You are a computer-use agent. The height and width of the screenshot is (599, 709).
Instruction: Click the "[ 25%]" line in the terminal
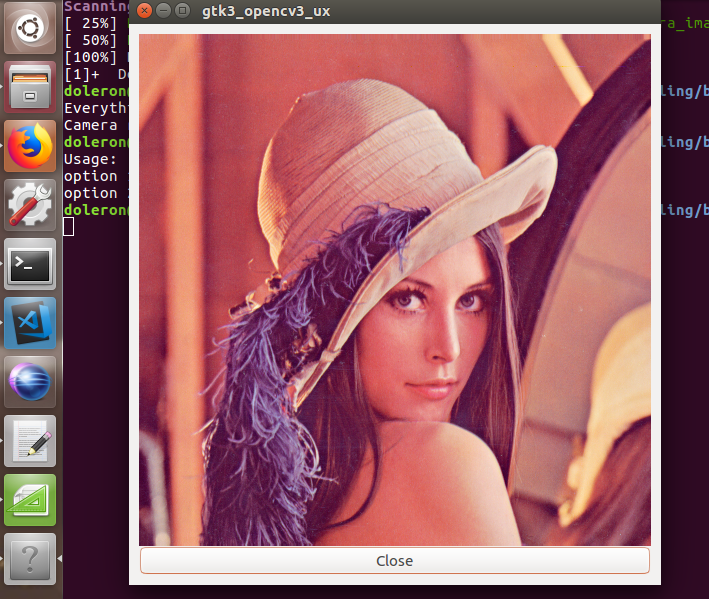coord(90,24)
